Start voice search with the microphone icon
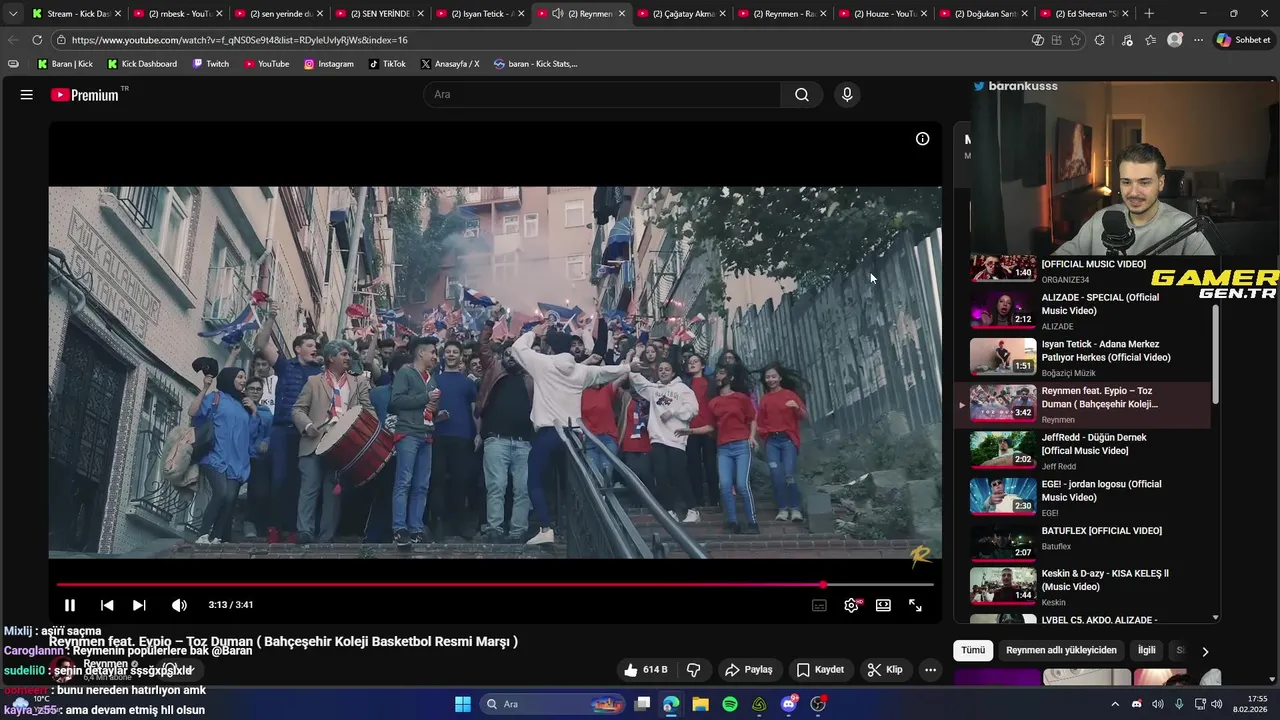Viewport: 1280px width, 720px height. click(847, 95)
